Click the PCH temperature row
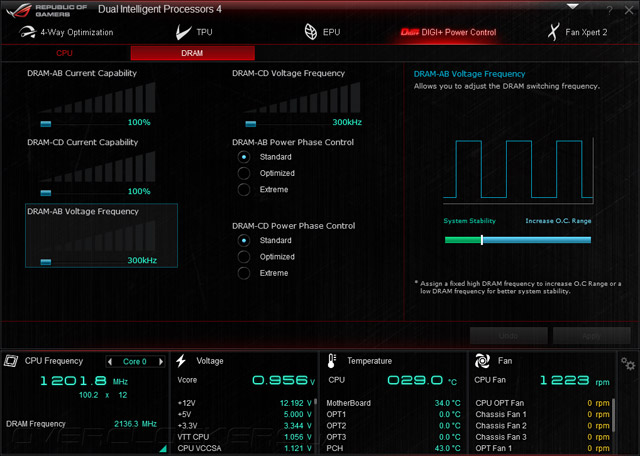The image size is (640, 456). click(x=393, y=448)
